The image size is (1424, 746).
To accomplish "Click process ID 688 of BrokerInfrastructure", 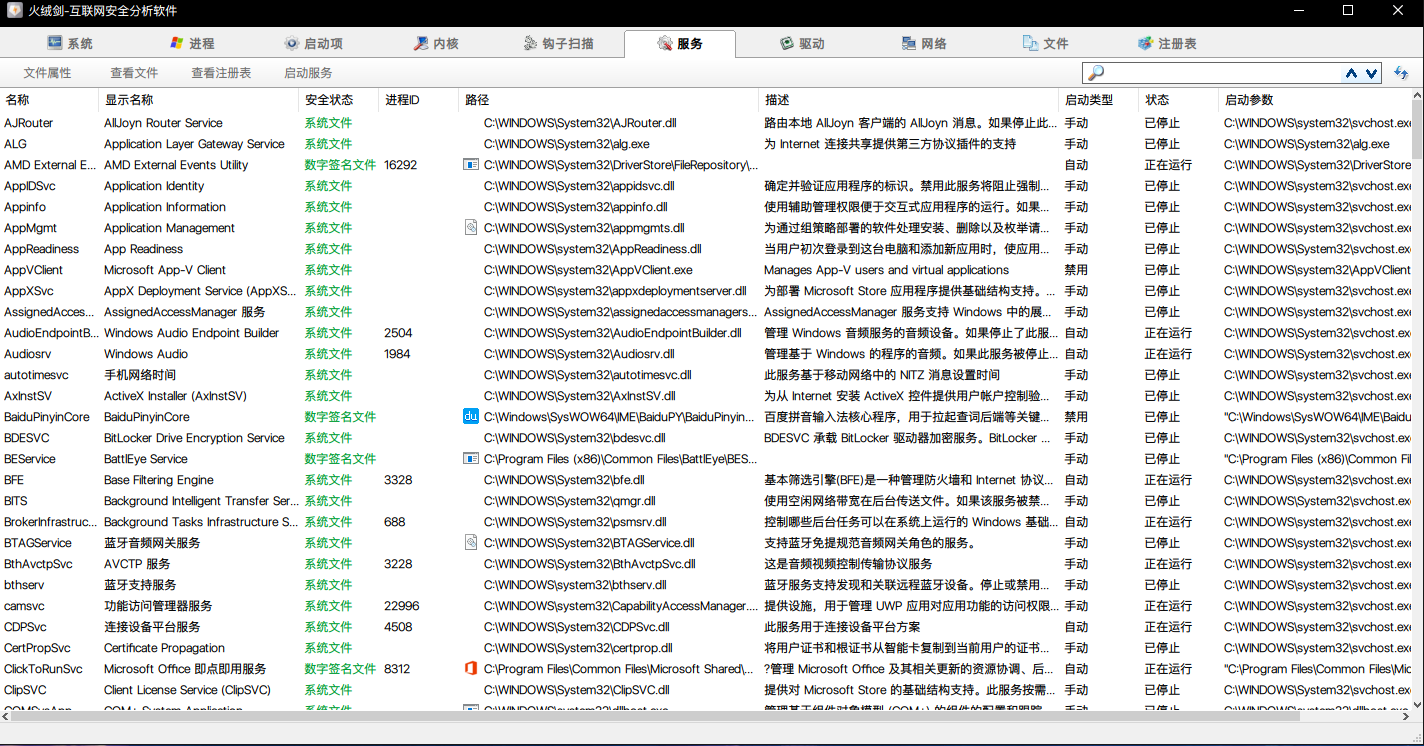I will 395,522.
